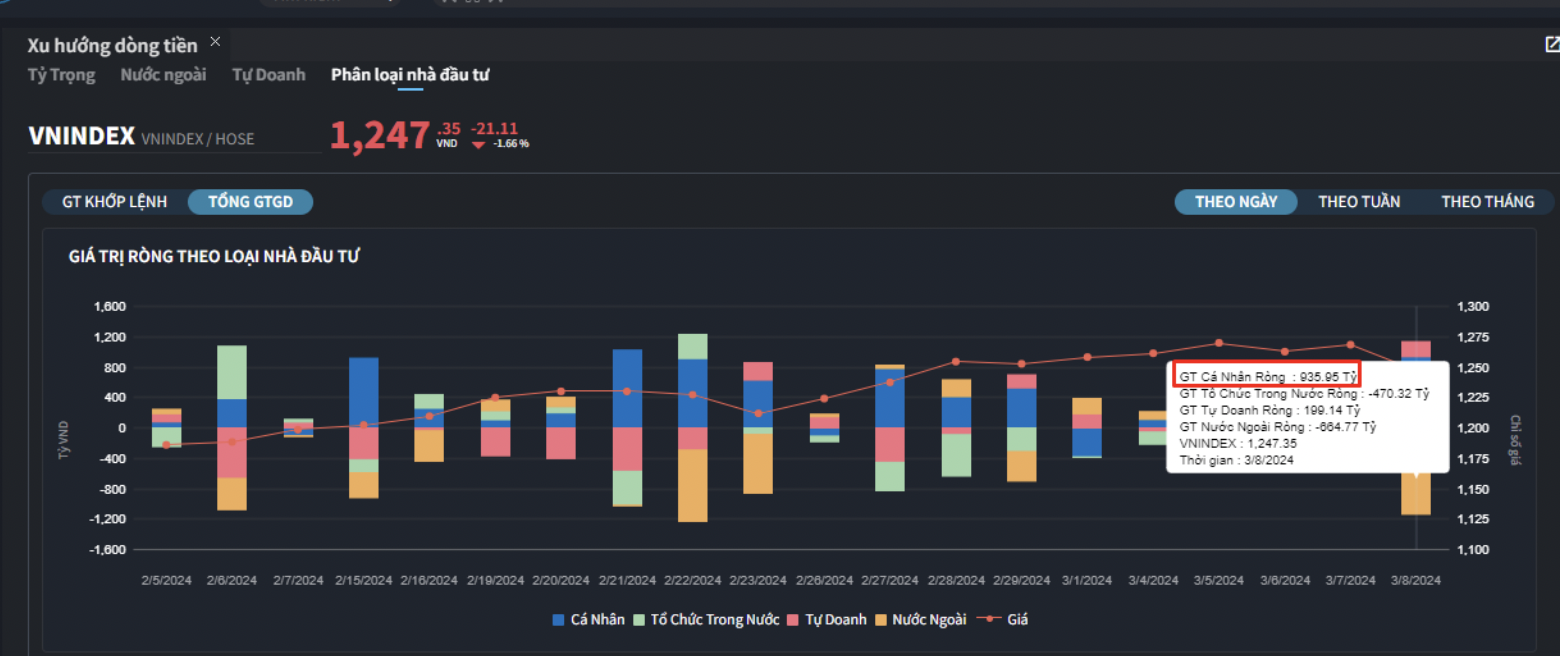Select Phân loại nhà đầu tư tab
The height and width of the screenshot is (656, 1560).
point(410,75)
